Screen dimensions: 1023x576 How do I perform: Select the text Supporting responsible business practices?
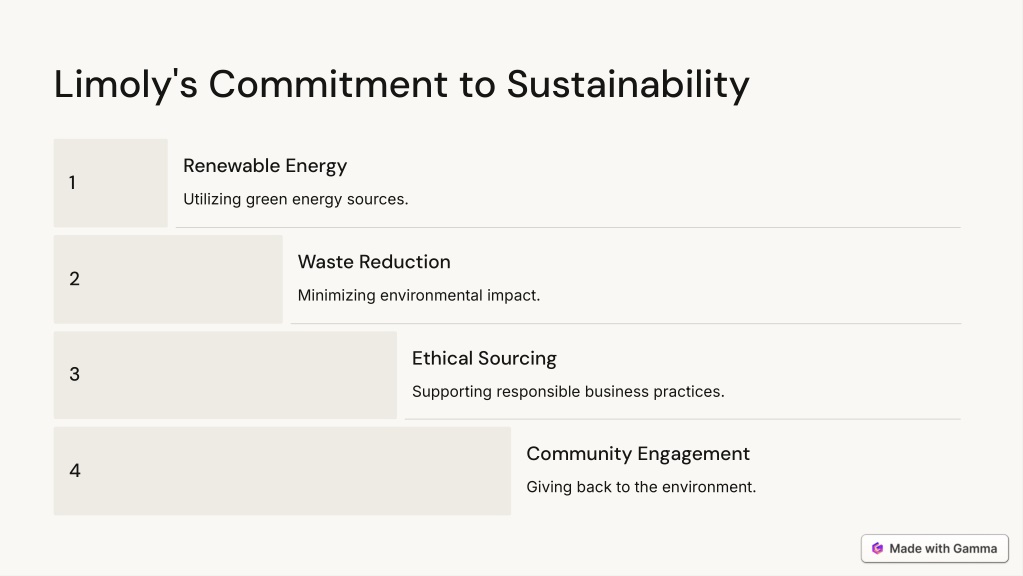[x=568, y=391]
